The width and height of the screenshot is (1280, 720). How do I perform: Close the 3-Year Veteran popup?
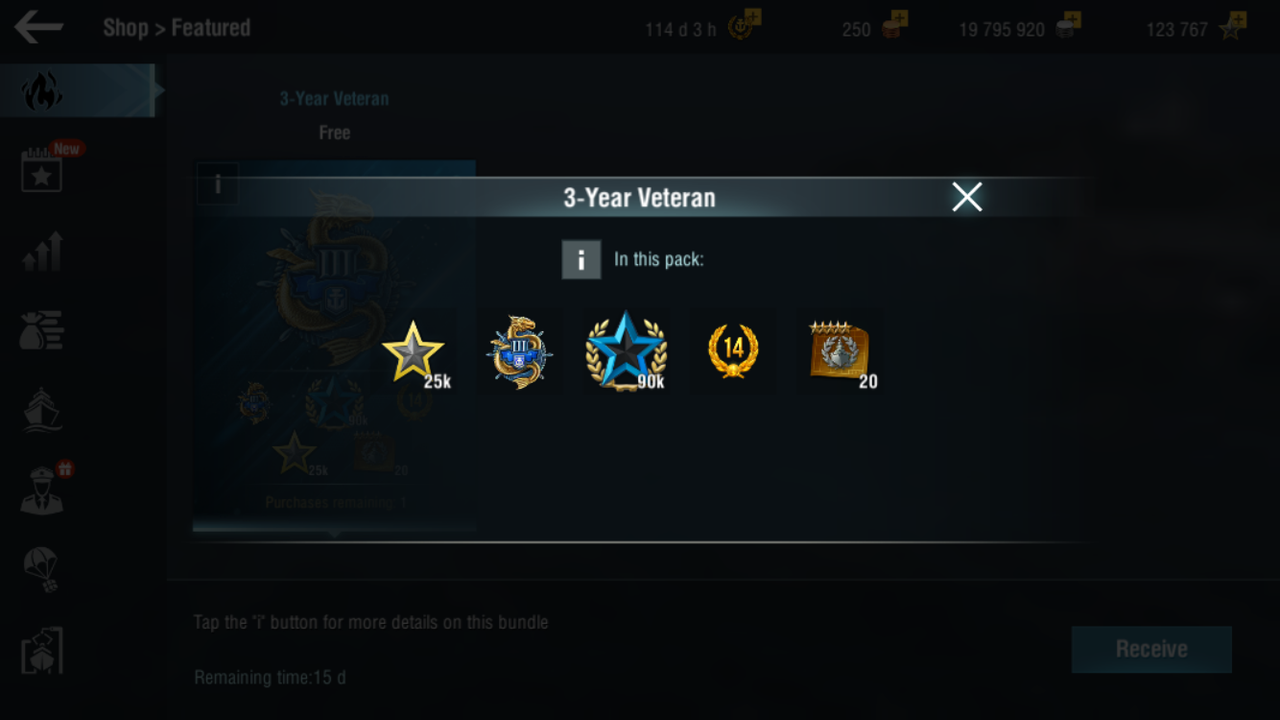[967, 197]
